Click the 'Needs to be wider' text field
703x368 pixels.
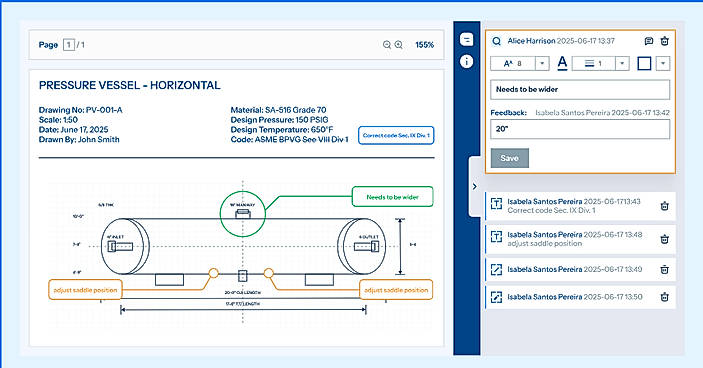[x=580, y=90]
